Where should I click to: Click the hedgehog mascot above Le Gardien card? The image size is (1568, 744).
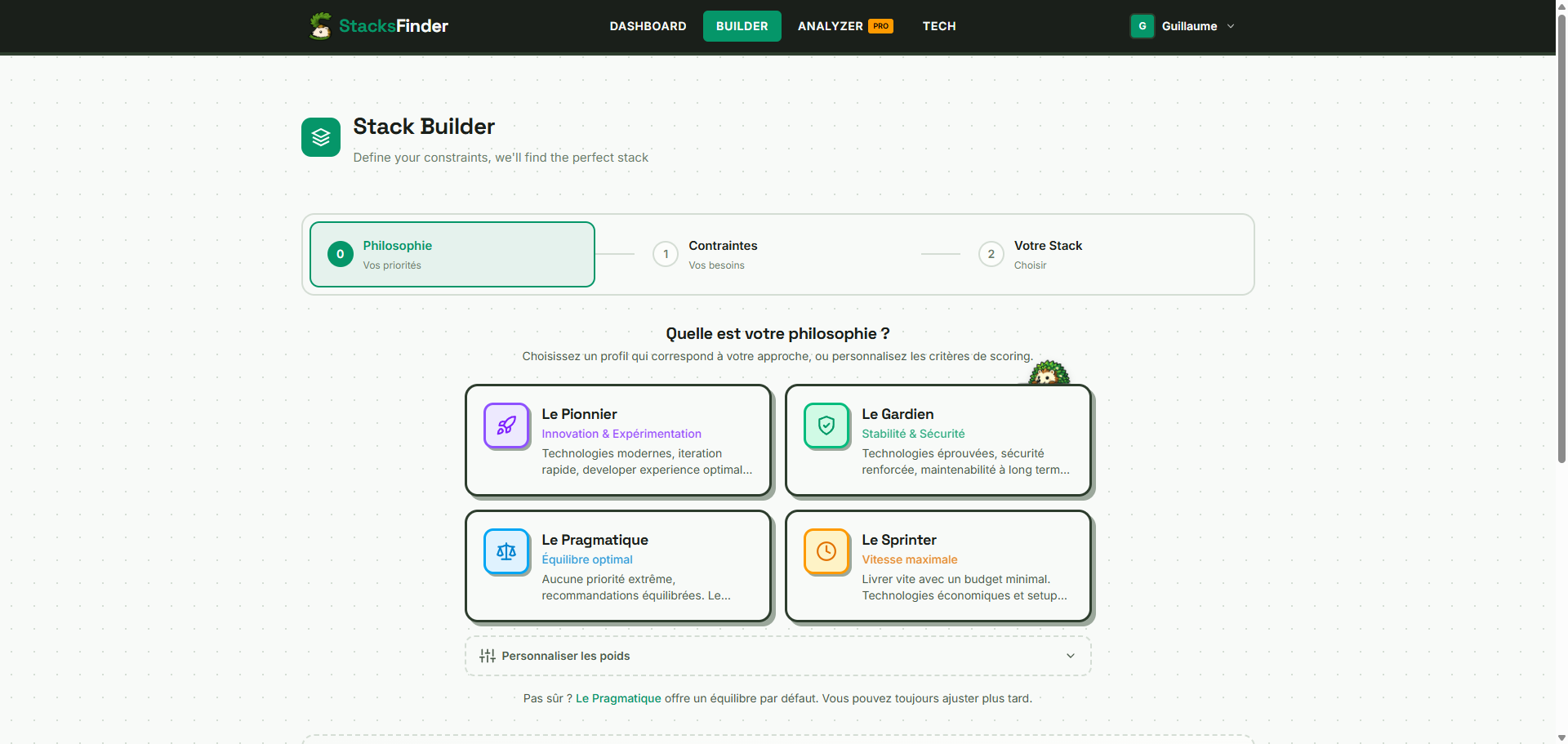1049,373
